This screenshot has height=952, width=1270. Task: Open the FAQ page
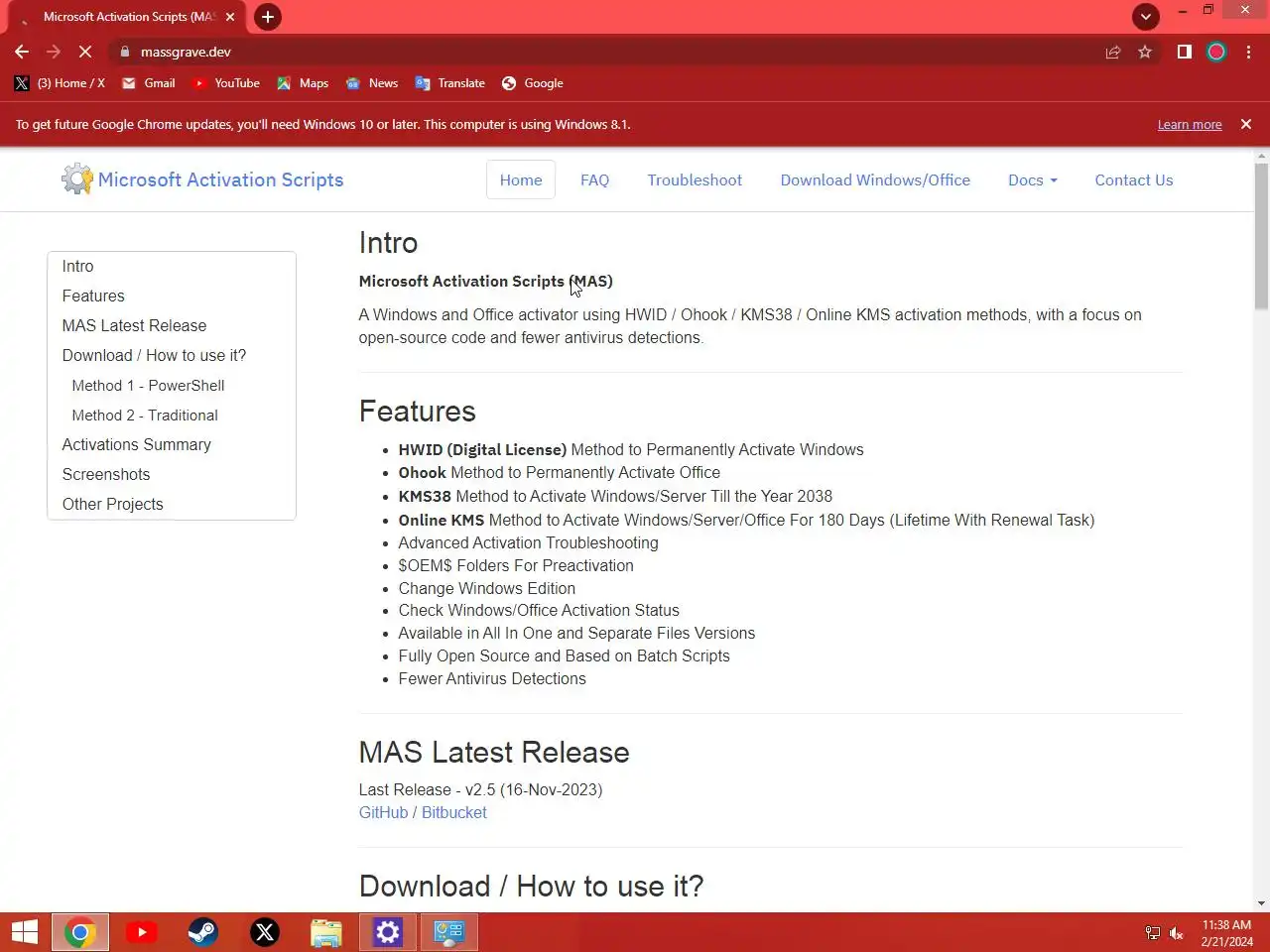point(594,179)
